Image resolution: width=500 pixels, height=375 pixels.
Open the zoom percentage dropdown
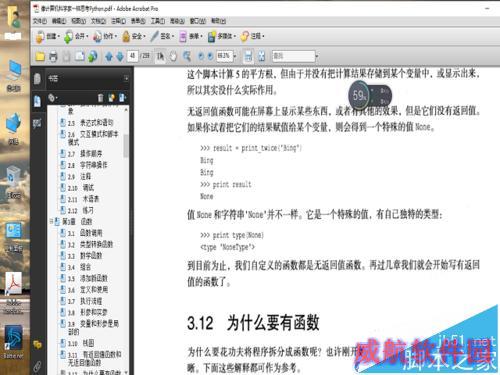[x=235, y=56]
